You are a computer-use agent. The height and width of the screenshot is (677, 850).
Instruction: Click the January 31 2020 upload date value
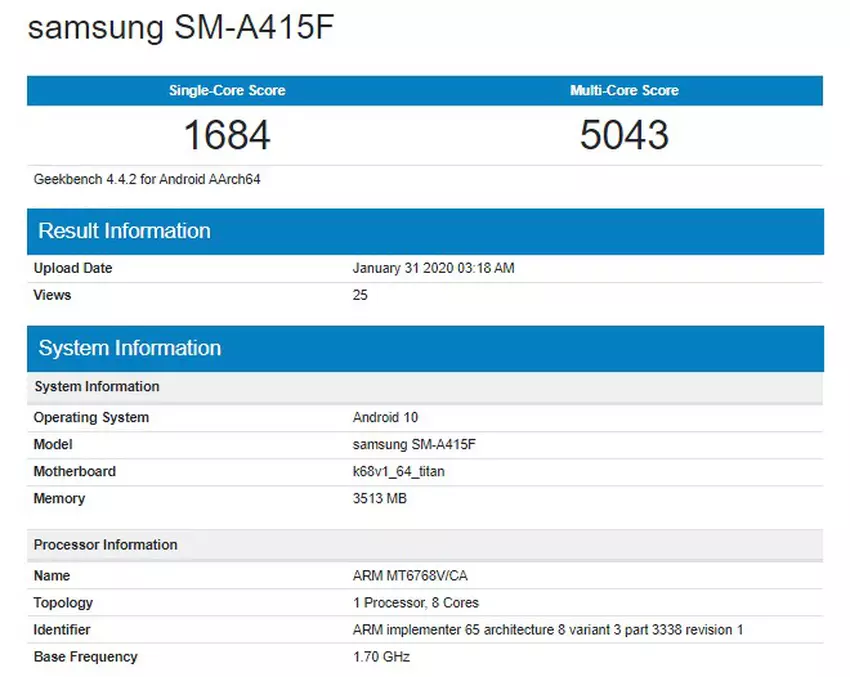(x=433, y=268)
